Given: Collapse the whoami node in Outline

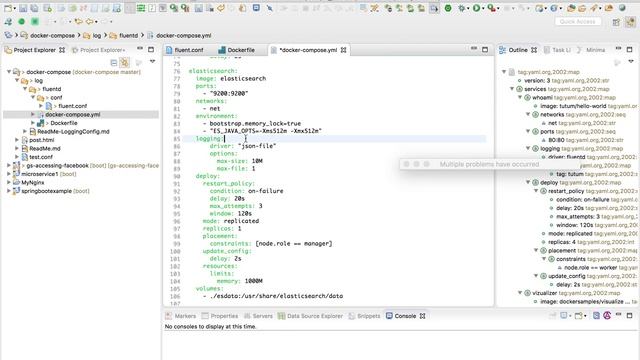Looking at the screenshot, I should point(520,97).
